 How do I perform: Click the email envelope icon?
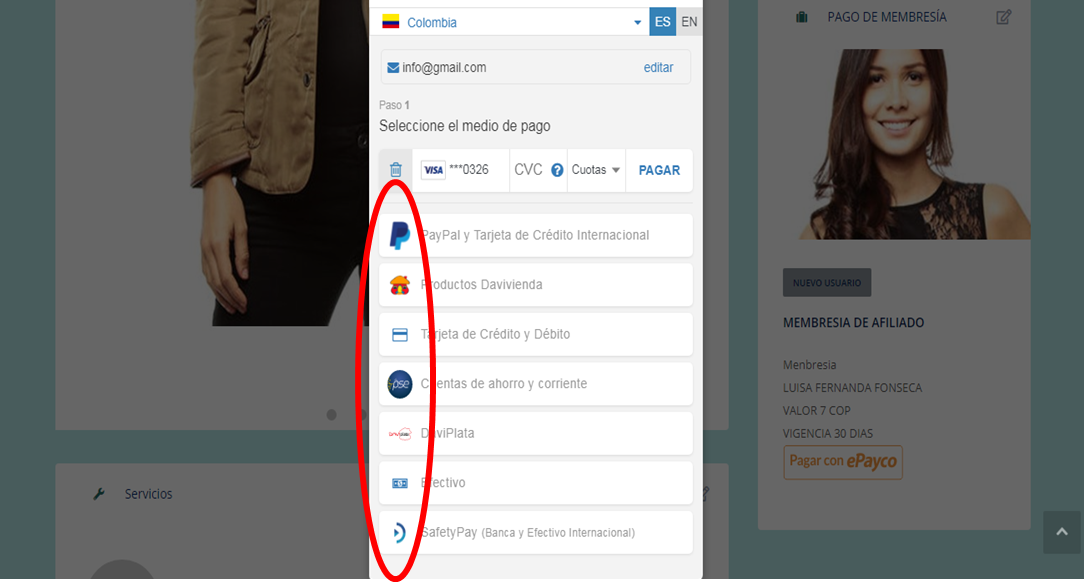[393, 68]
